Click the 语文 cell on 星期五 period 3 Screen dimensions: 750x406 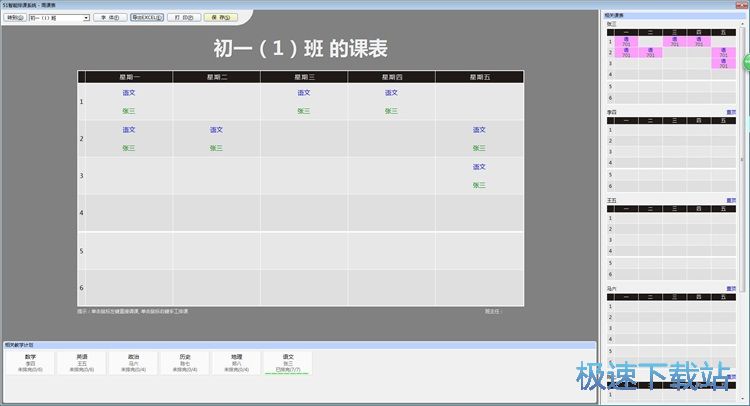pyautogui.click(x=479, y=176)
